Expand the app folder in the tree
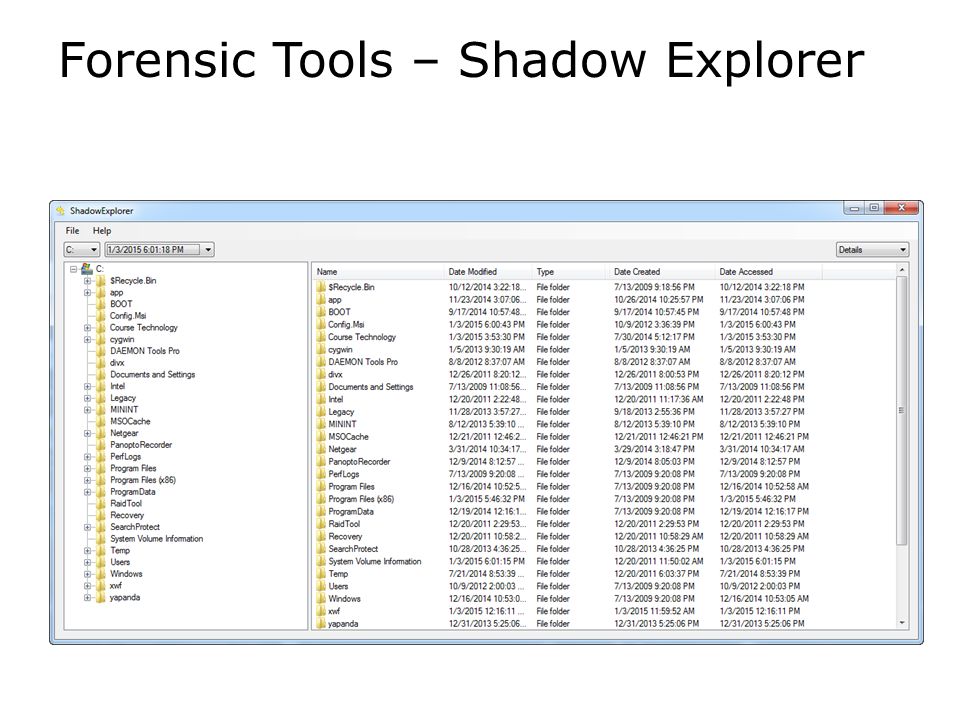 (88, 293)
